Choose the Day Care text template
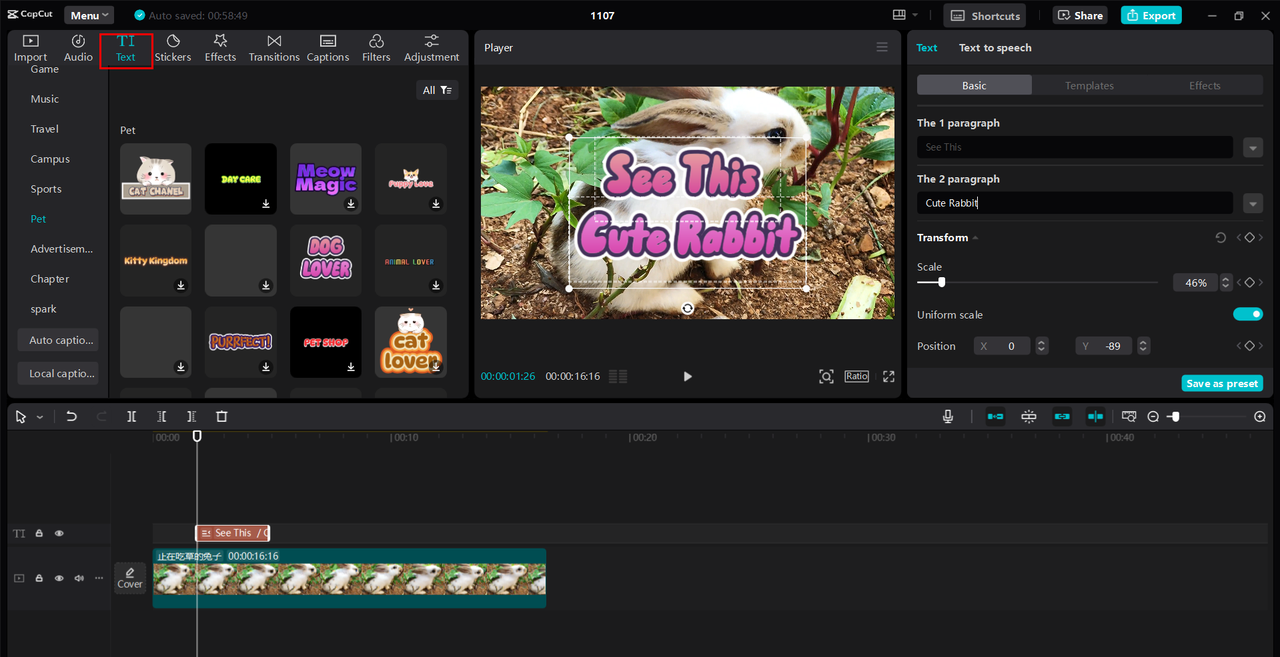 pos(241,179)
